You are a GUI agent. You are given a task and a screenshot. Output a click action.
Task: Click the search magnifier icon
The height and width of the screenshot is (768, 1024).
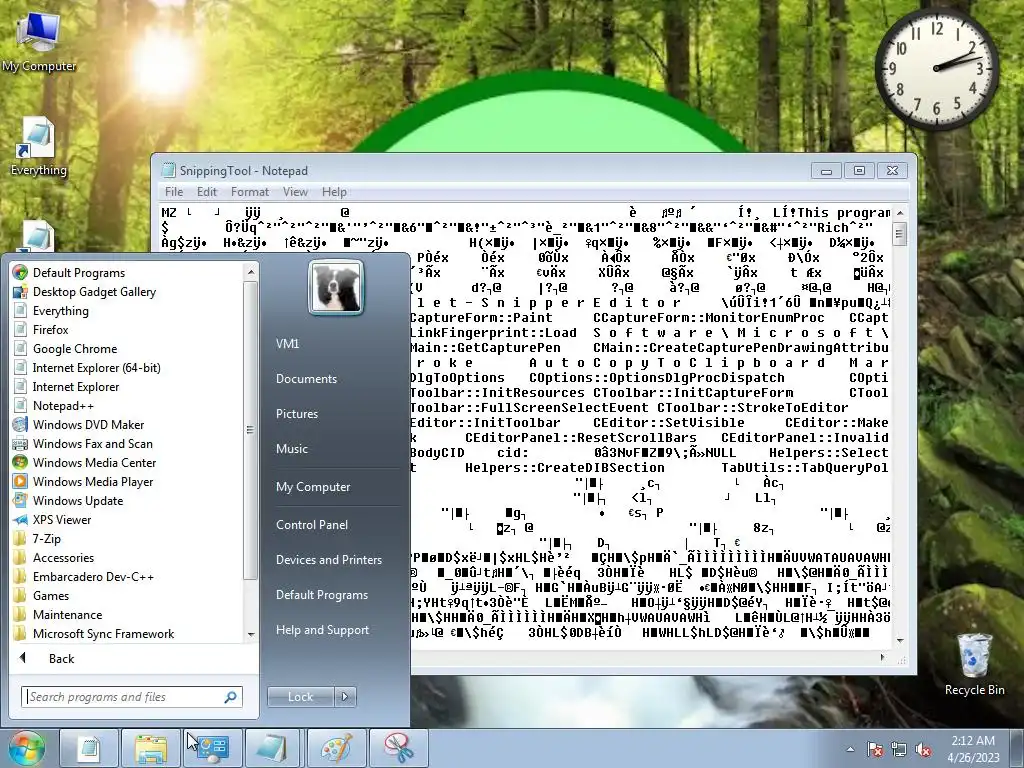(230, 697)
